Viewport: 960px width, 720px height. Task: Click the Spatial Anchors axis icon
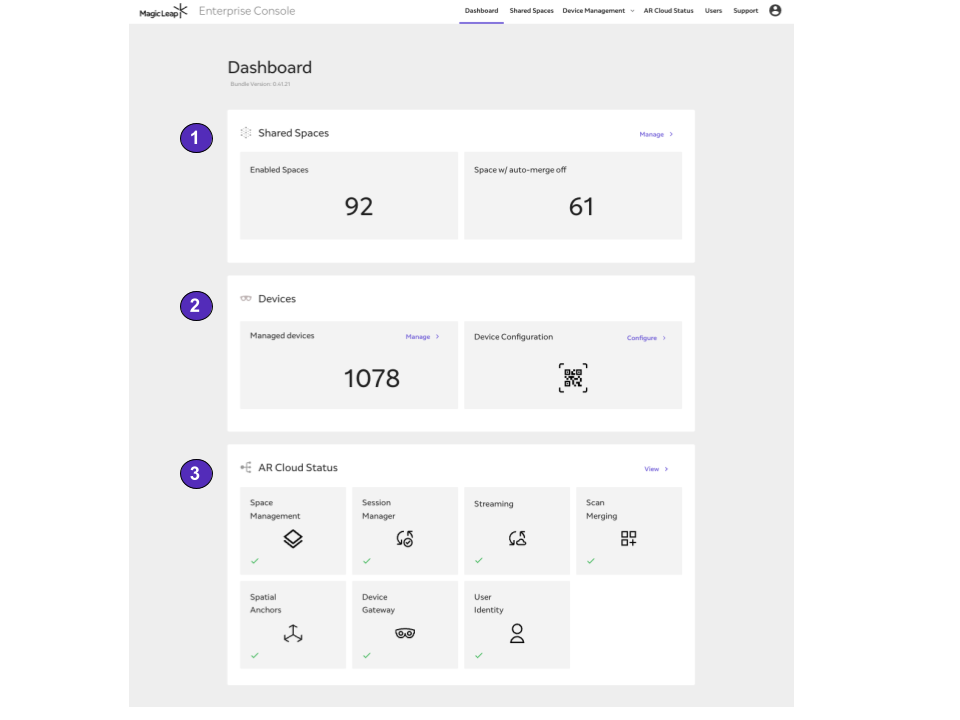coord(293,633)
